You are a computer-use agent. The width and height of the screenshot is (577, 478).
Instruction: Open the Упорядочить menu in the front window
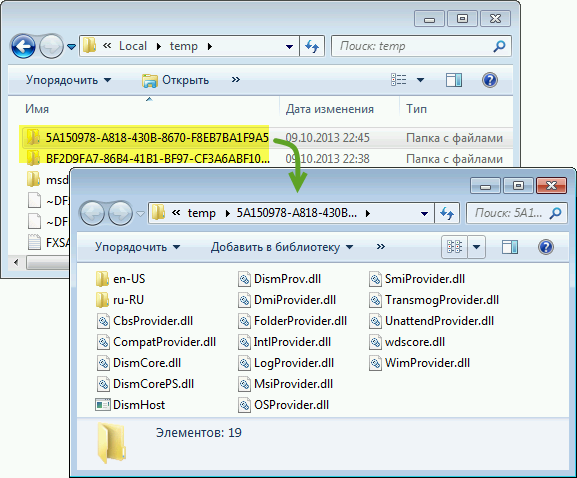click(138, 247)
